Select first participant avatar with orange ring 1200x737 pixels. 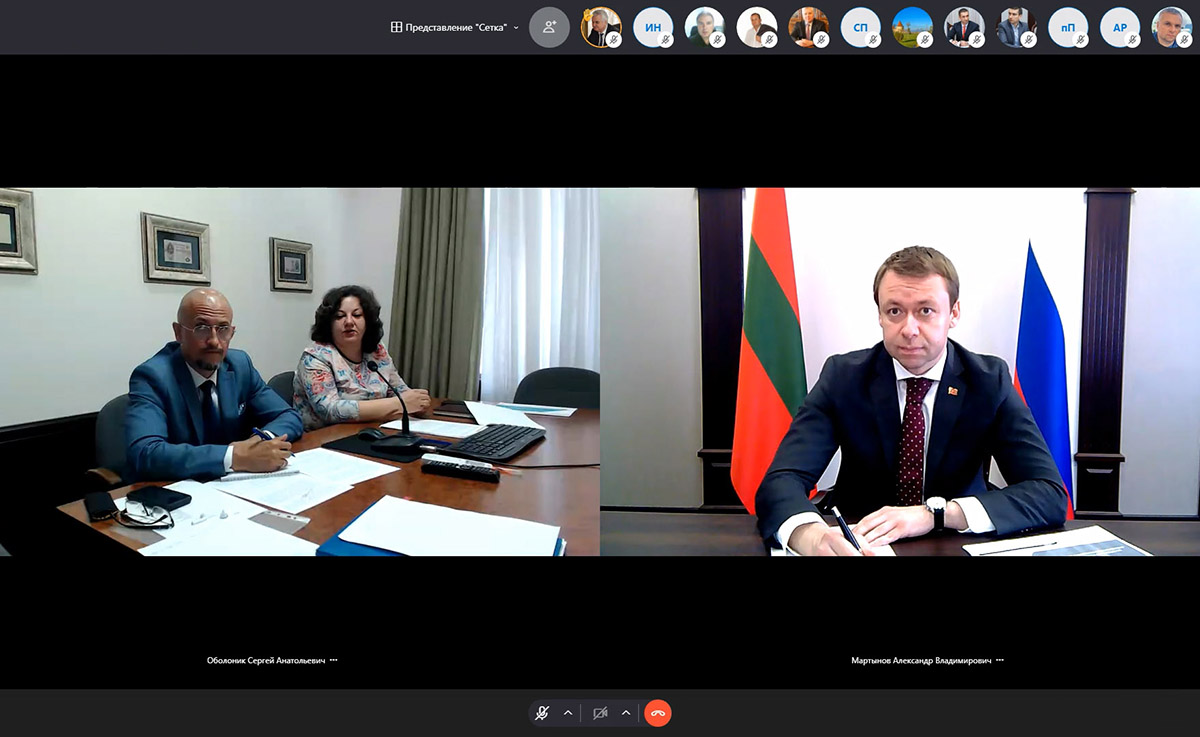[601, 27]
